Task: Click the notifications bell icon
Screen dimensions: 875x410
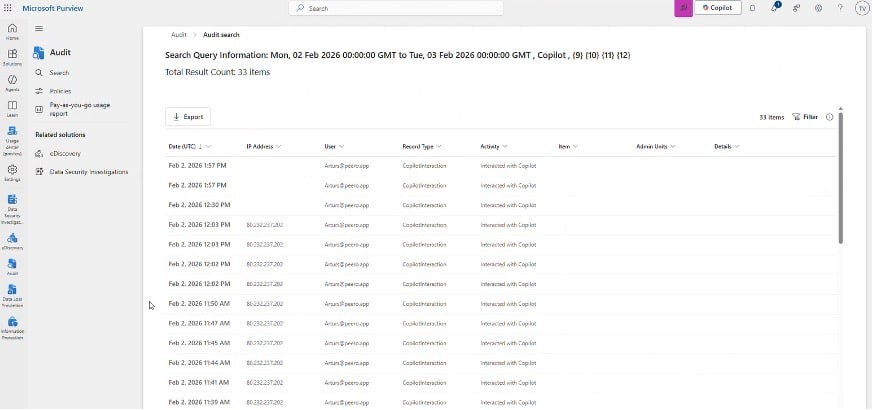Action: pos(775,8)
